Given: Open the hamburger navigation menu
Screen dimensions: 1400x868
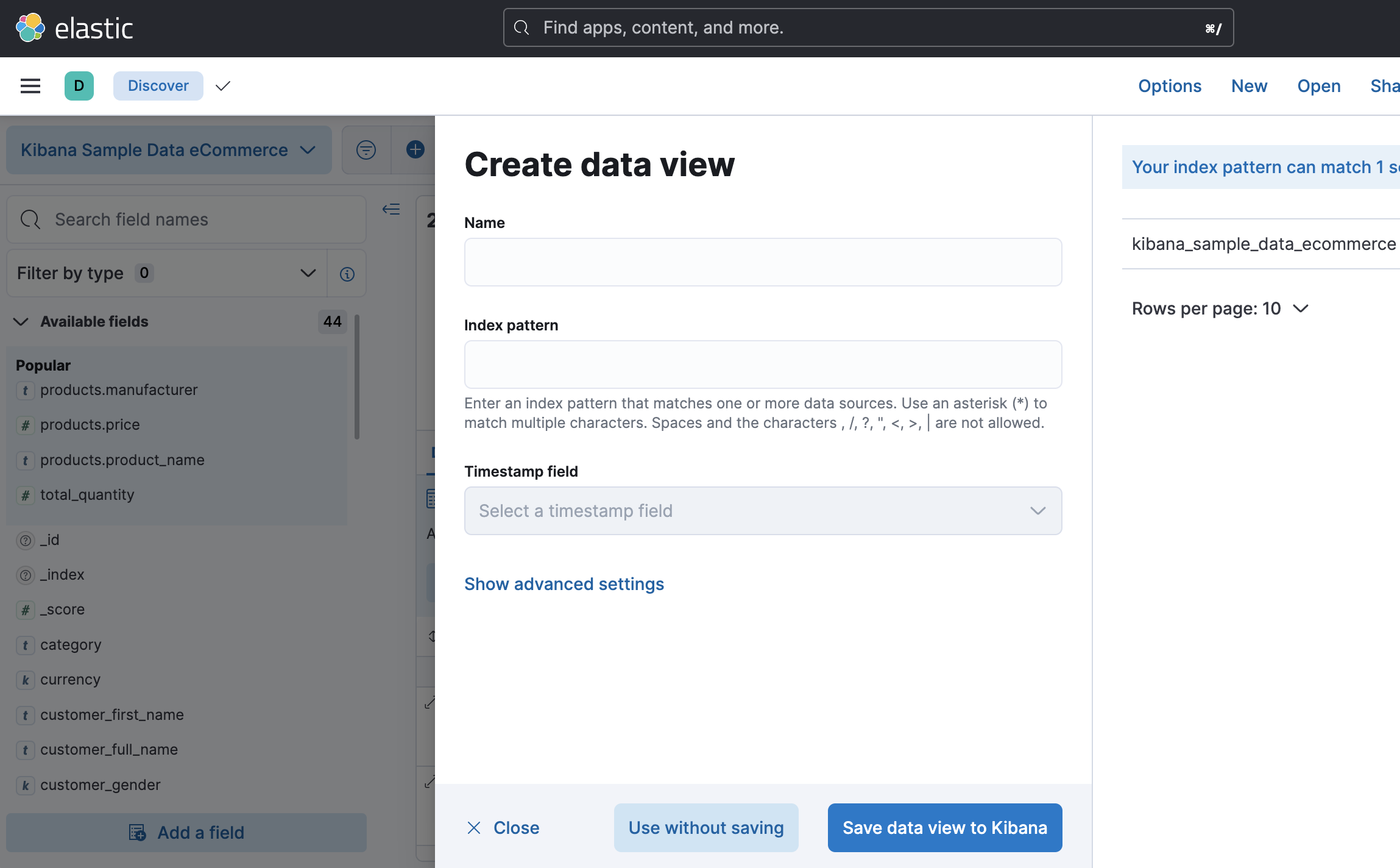Looking at the screenshot, I should (30, 86).
